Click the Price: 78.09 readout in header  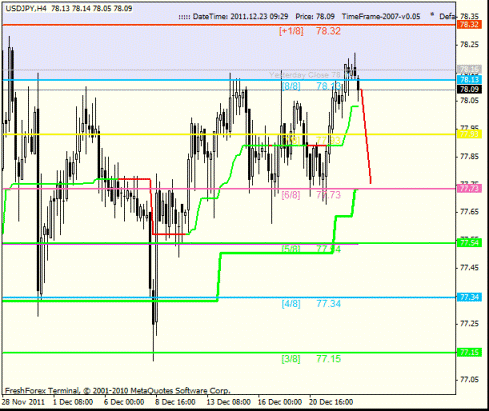pos(315,16)
